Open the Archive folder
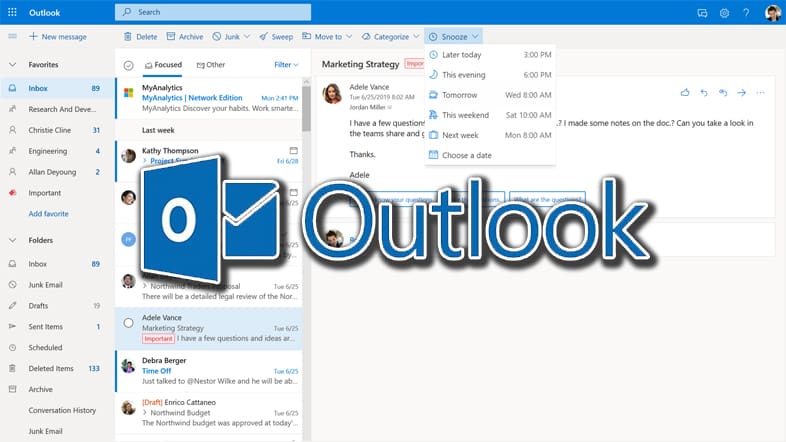 point(56,389)
